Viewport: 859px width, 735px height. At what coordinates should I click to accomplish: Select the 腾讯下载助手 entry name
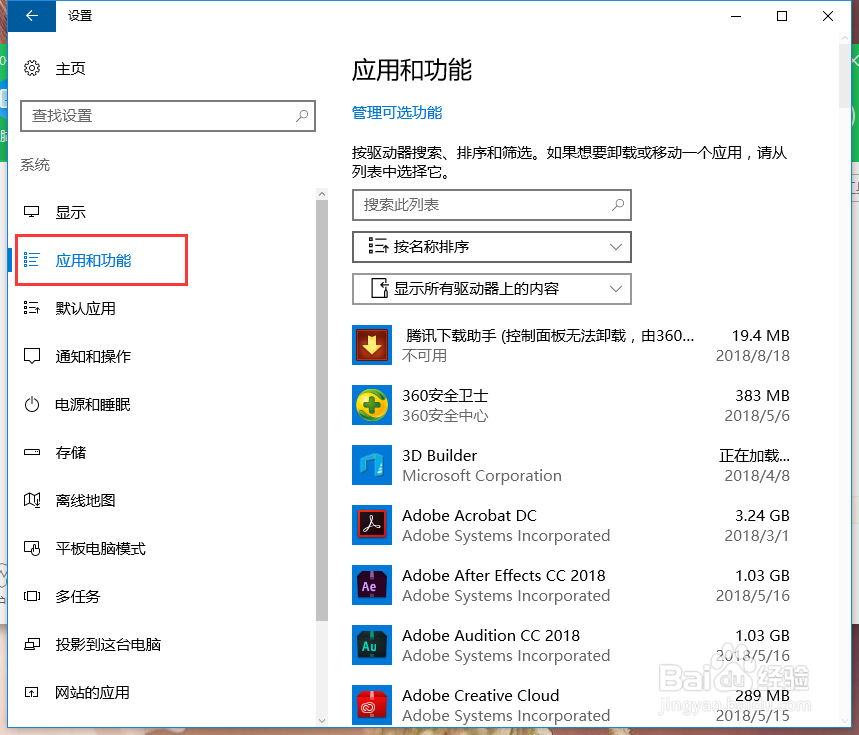click(549, 336)
